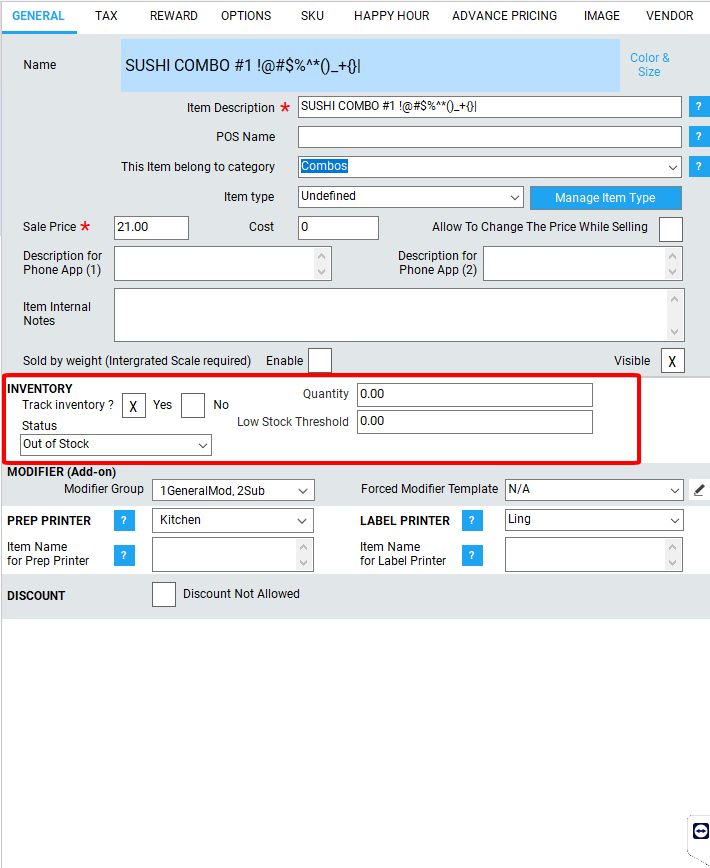Toggle the Visible checkbox
The image size is (710, 868).
point(673,361)
